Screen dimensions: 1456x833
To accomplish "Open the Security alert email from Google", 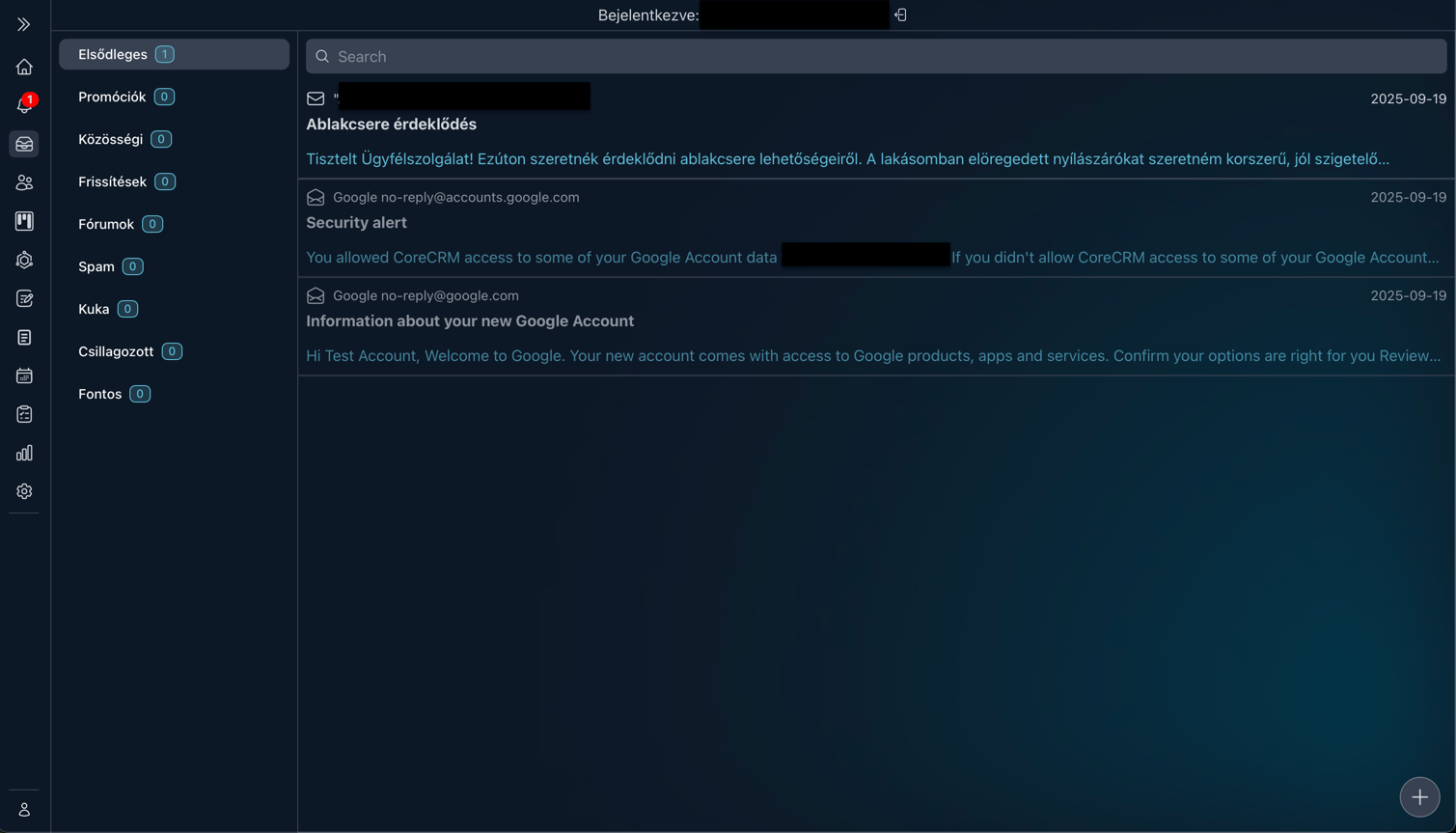I will pos(357,223).
